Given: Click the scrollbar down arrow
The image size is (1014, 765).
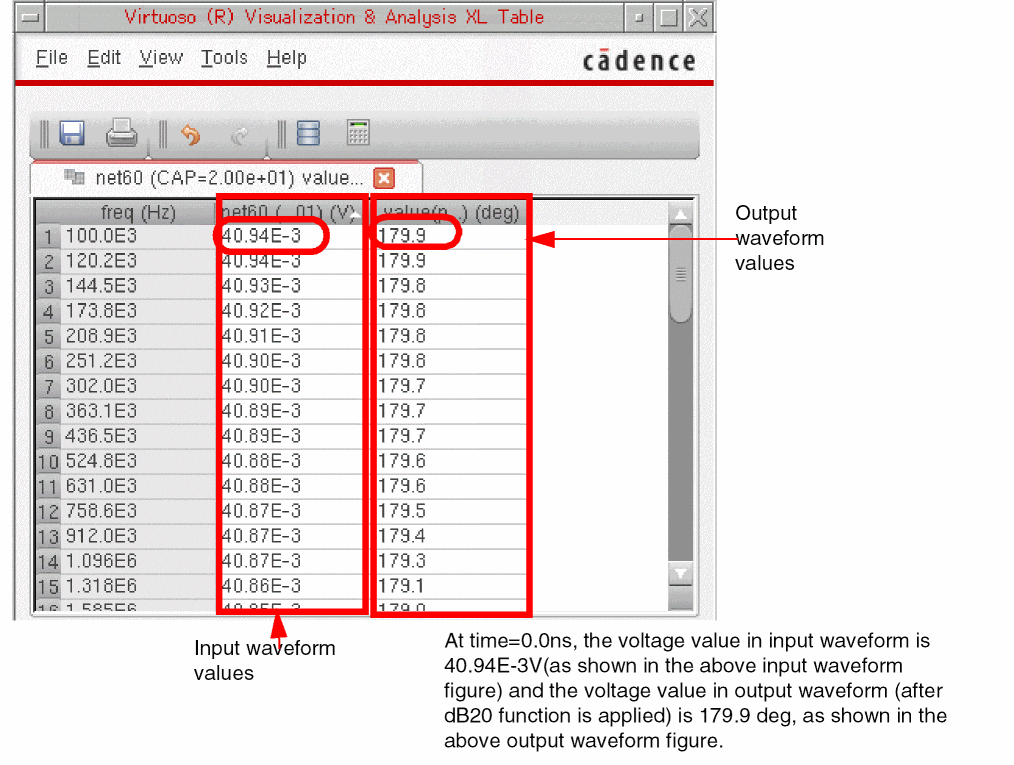Looking at the screenshot, I should tap(680, 573).
